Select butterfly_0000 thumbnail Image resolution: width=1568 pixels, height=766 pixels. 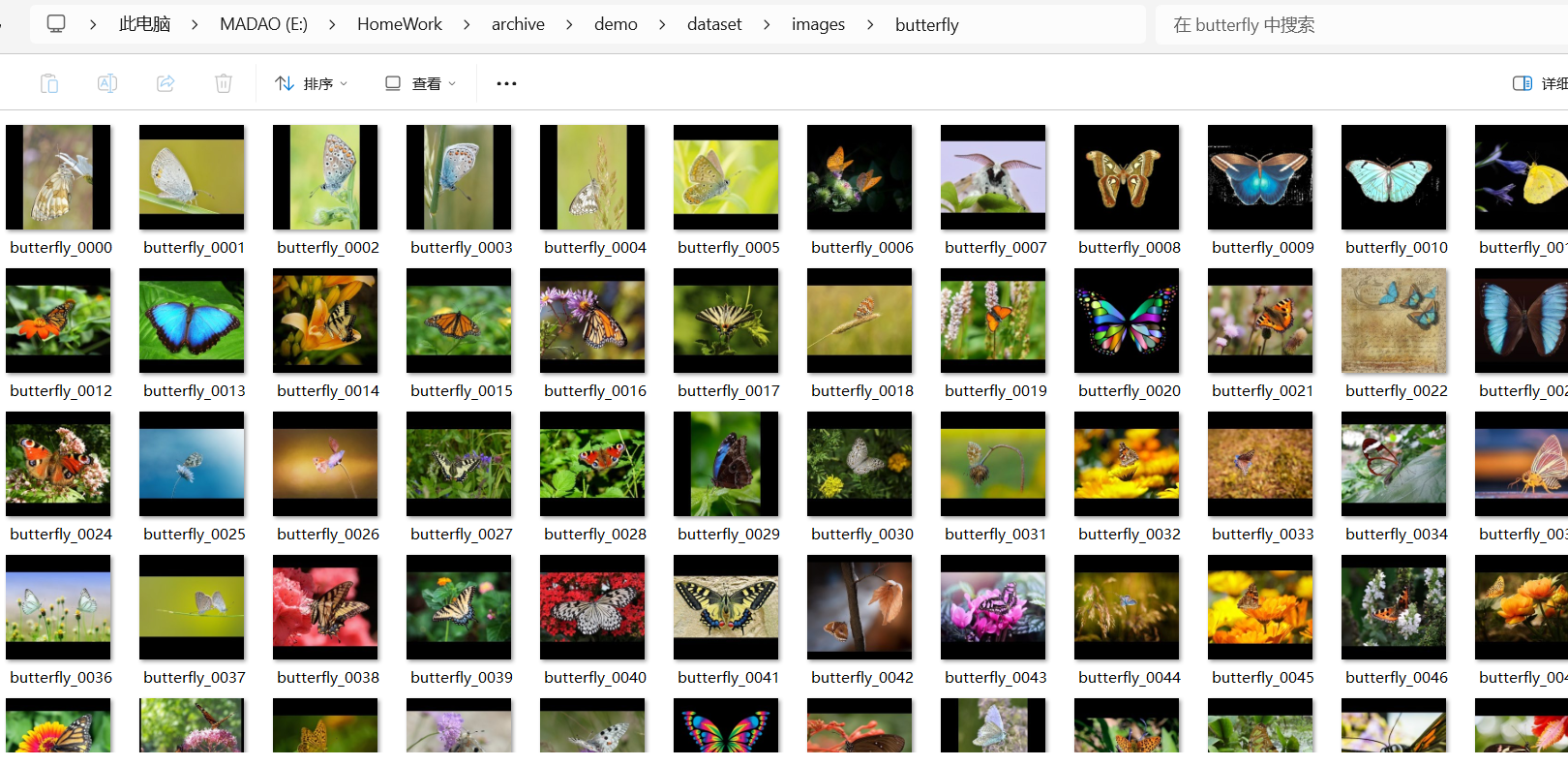click(x=58, y=177)
